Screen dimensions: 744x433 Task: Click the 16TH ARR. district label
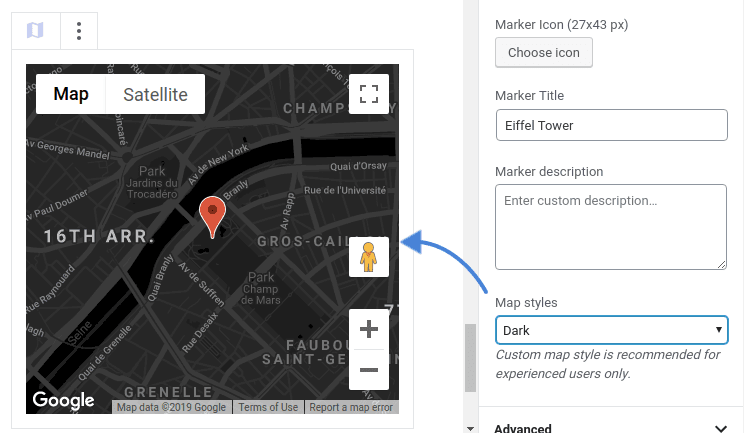99,236
